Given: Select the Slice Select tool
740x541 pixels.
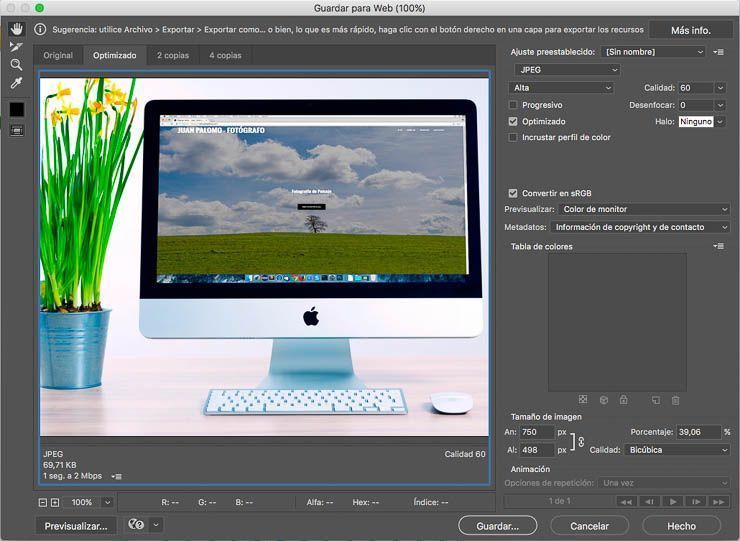Looking at the screenshot, I should pyautogui.click(x=16, y=46).
